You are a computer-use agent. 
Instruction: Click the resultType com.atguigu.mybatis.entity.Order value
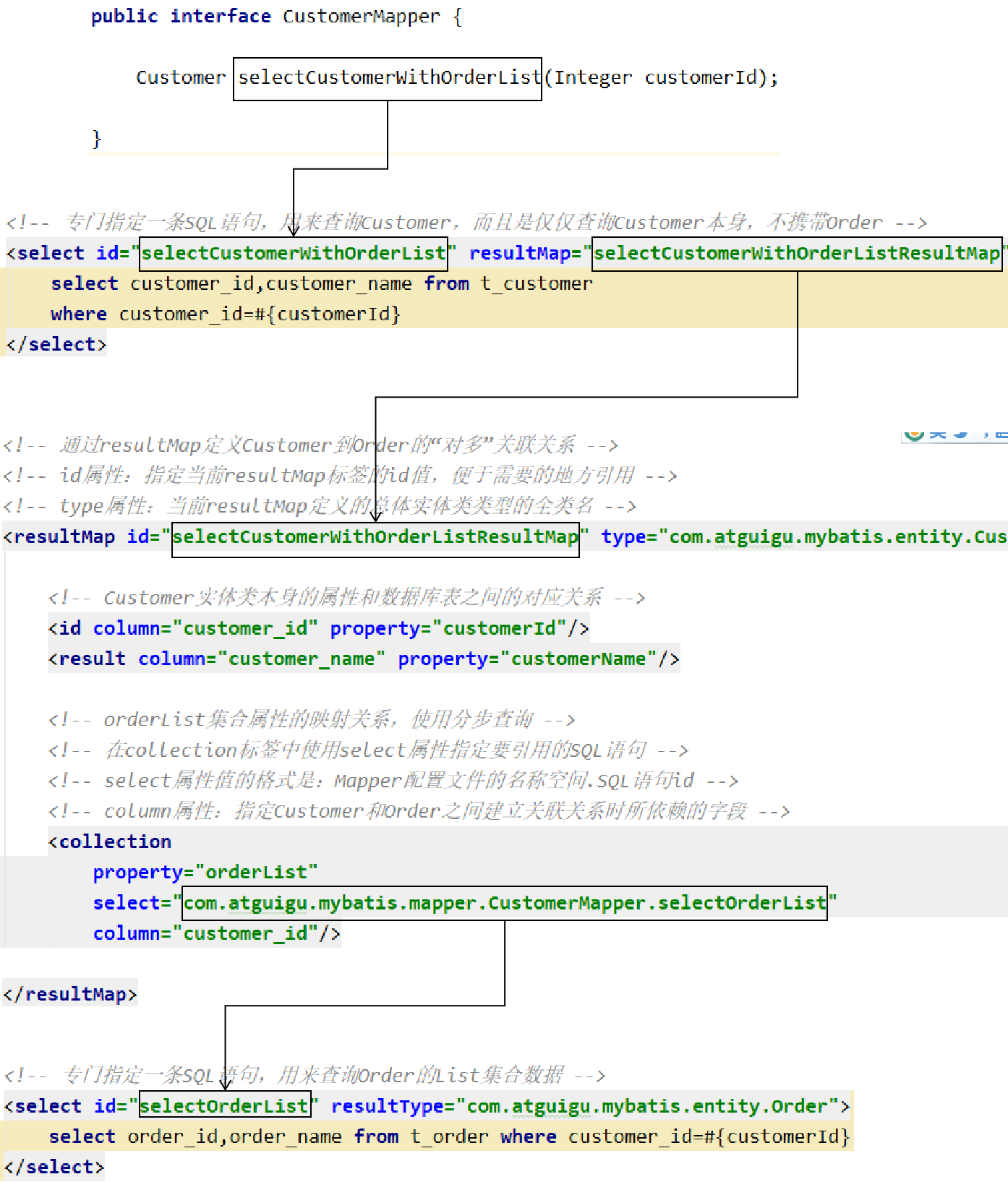coord(647,1106)
